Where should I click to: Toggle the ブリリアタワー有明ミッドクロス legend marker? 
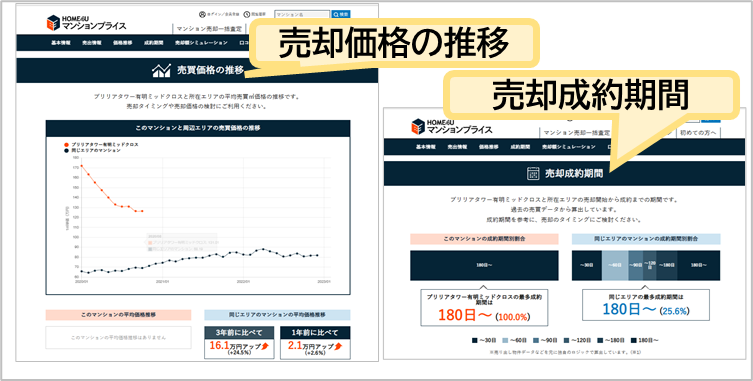(x=66, y=144)
